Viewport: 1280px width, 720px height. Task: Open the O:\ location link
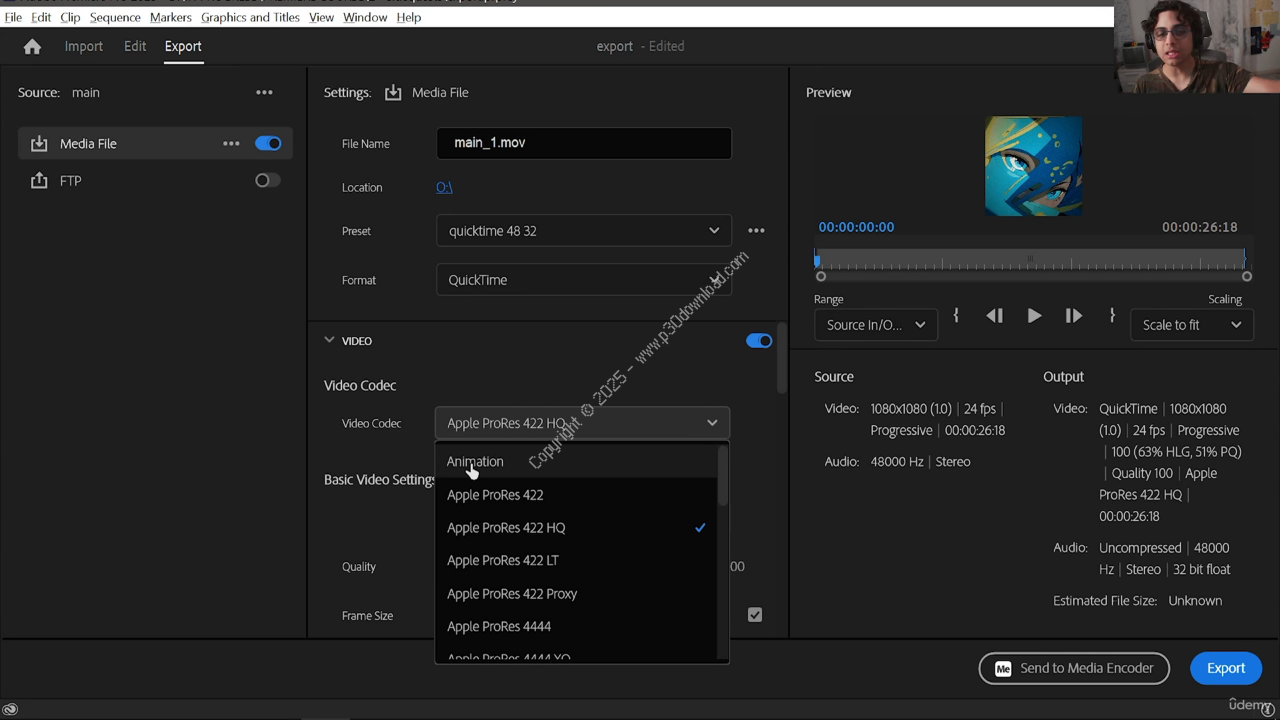click(444, 187)
